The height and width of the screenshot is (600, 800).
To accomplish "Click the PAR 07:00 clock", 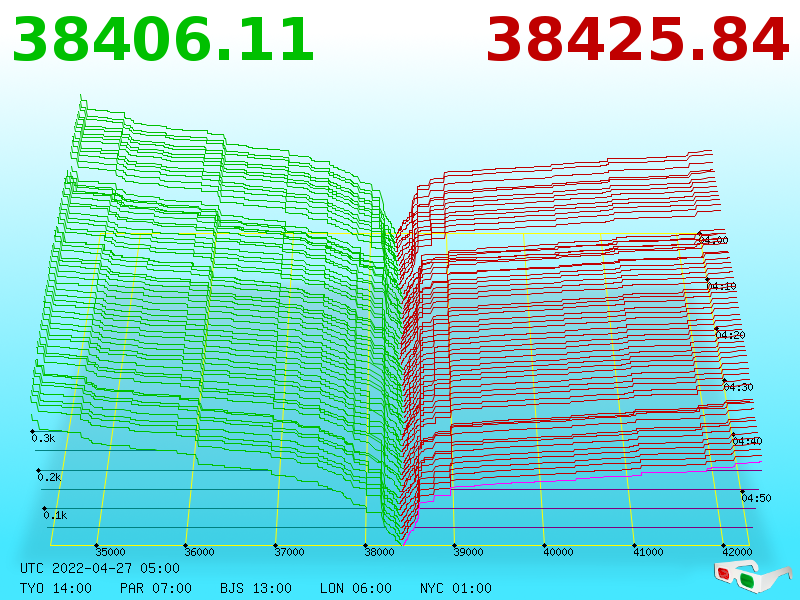I will point(156,588).
